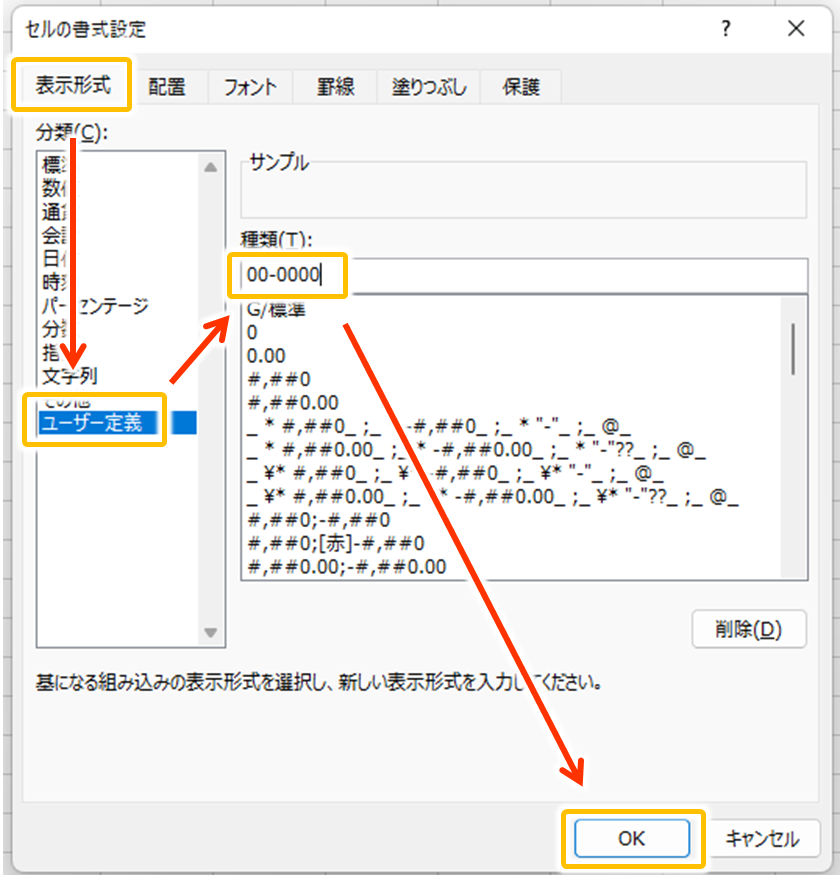The height and width of the screenshot is (880, 840).
Task: Click the help question mark icon
Action: (726, 29)
